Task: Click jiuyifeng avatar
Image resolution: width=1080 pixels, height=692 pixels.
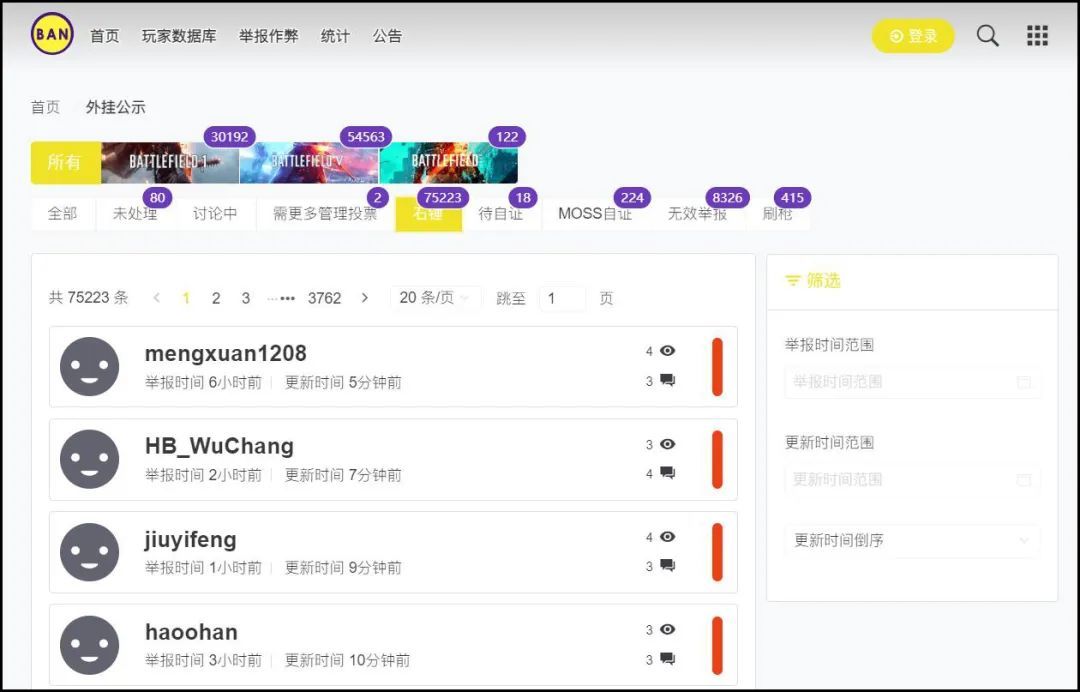Action: click(90, 552)
